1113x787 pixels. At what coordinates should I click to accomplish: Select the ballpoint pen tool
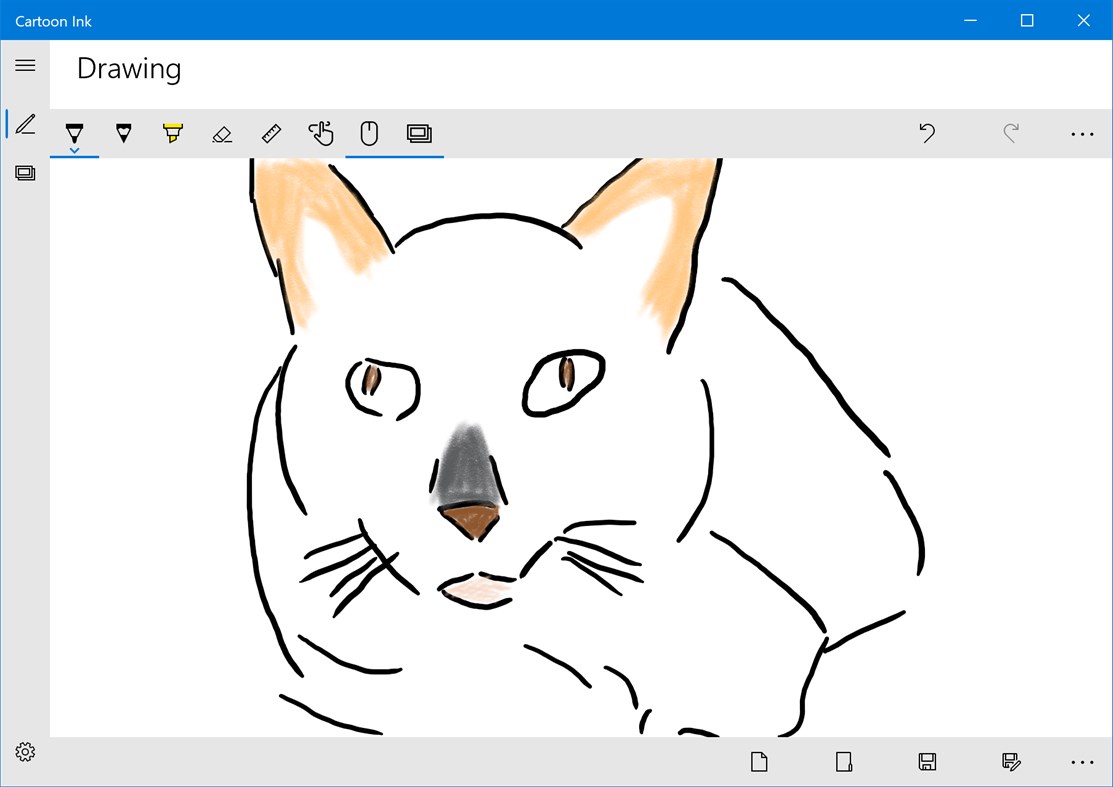pyautogui.click(x=74, y=132)
